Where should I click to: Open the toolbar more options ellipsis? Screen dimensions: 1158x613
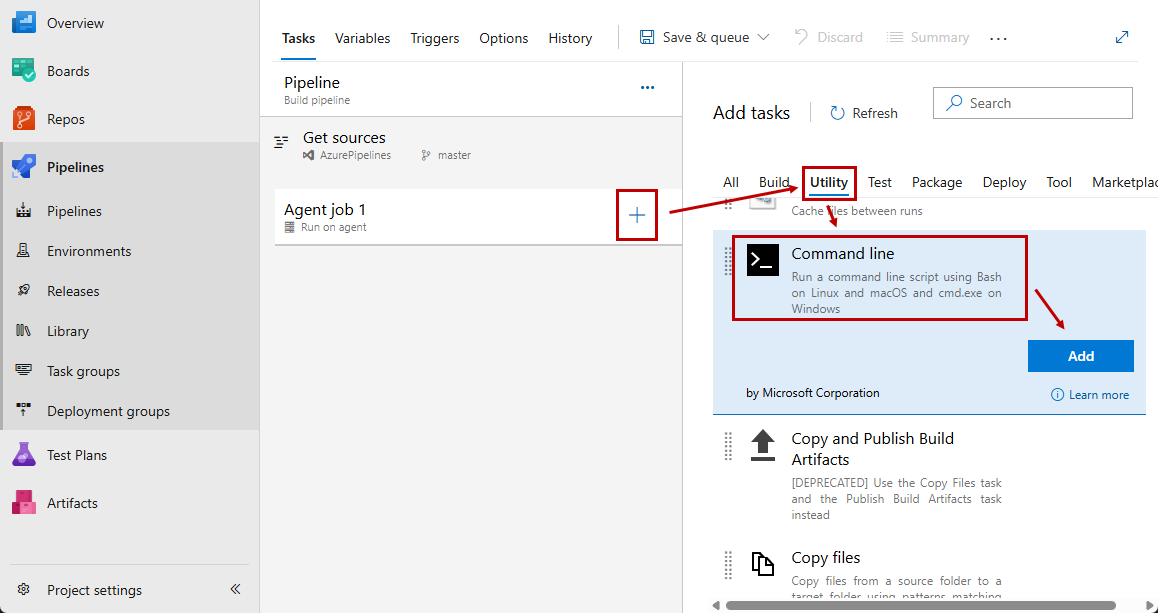[998, 38]
